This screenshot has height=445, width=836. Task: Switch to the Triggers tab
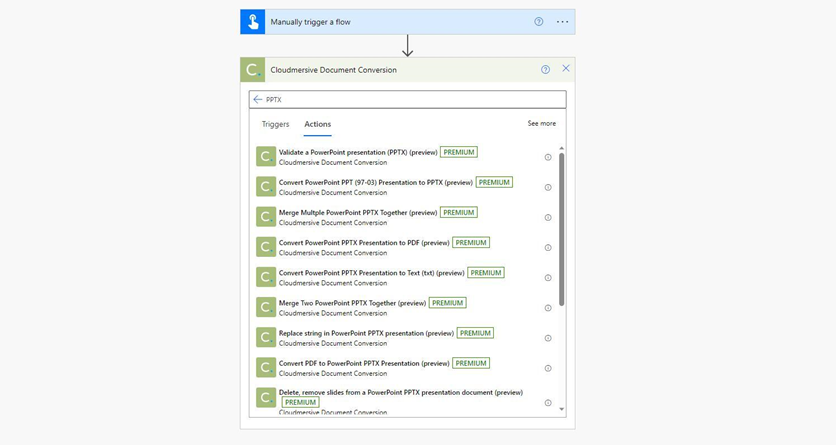click(275, 124)
